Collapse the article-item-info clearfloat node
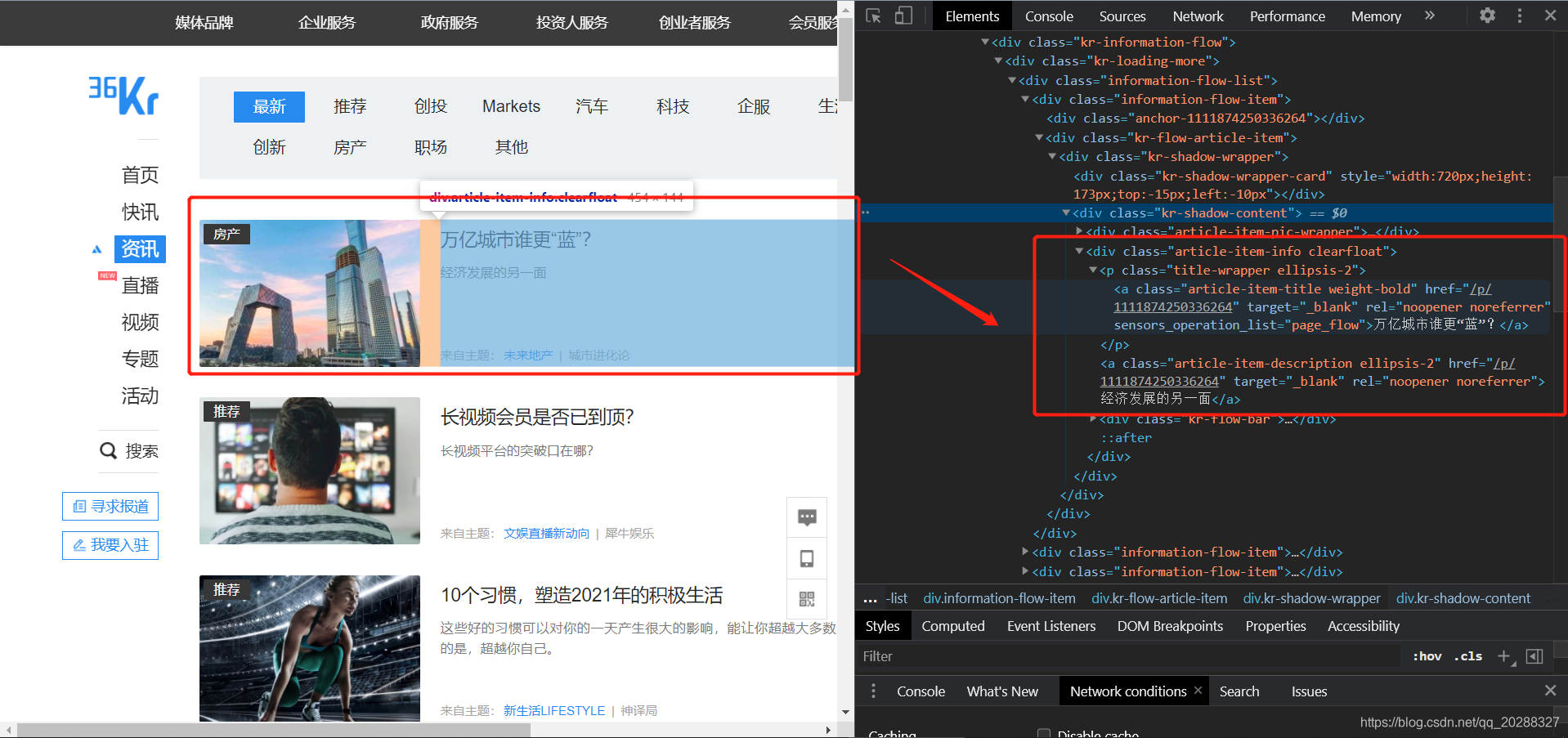Viewport: 1568px width, 738px height. 1079,251
